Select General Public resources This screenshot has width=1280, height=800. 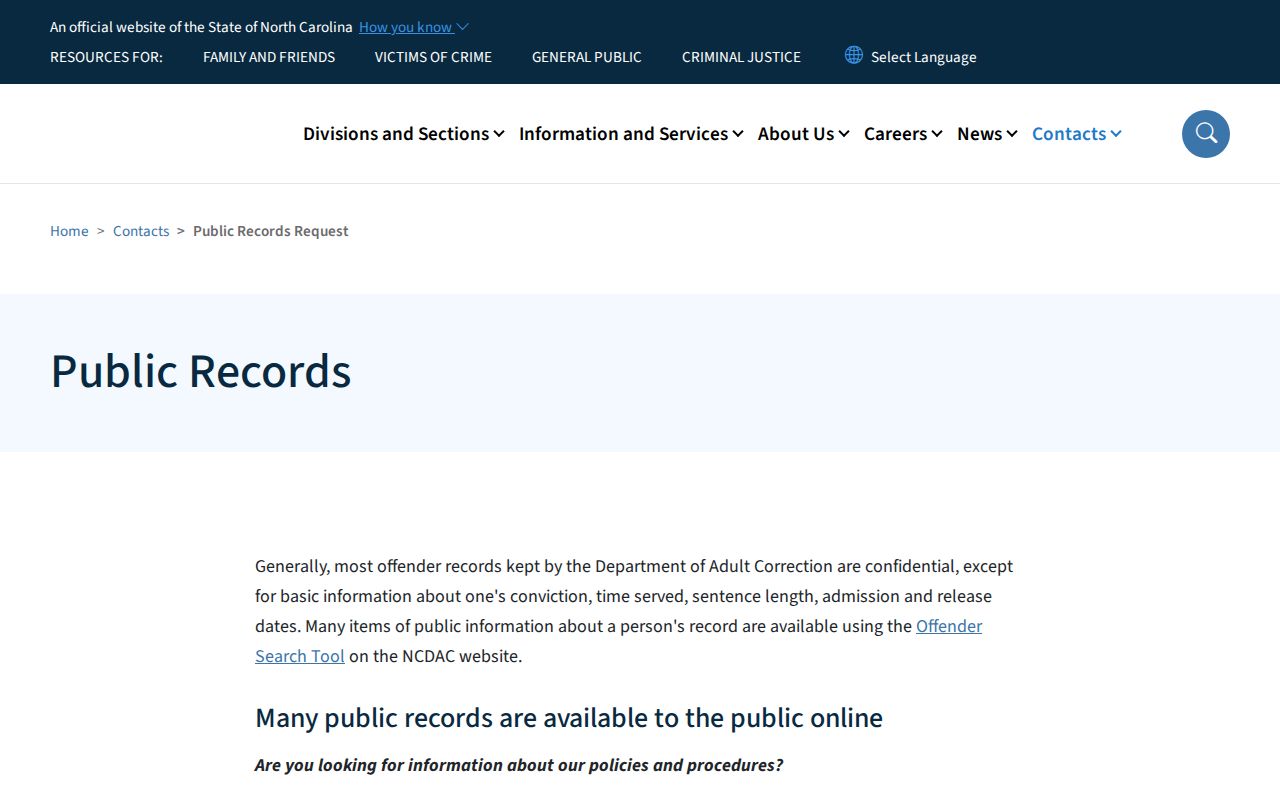(587, 57)
